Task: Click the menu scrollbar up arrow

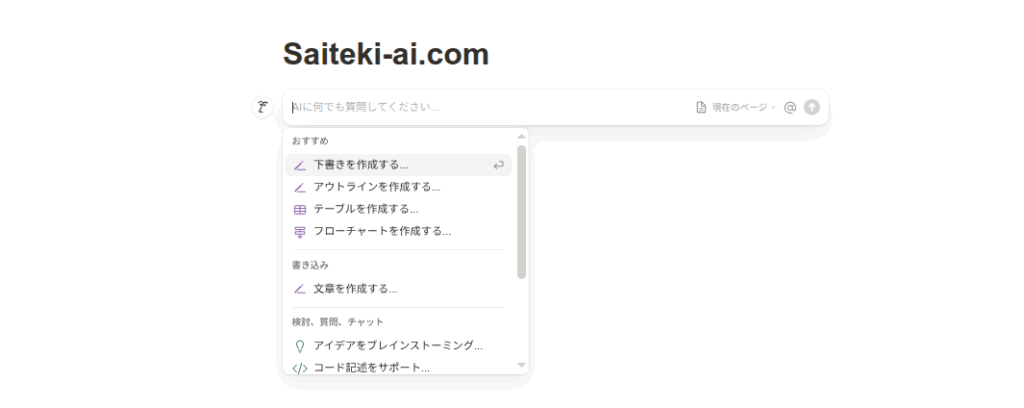Action: (x=521, y=136)
